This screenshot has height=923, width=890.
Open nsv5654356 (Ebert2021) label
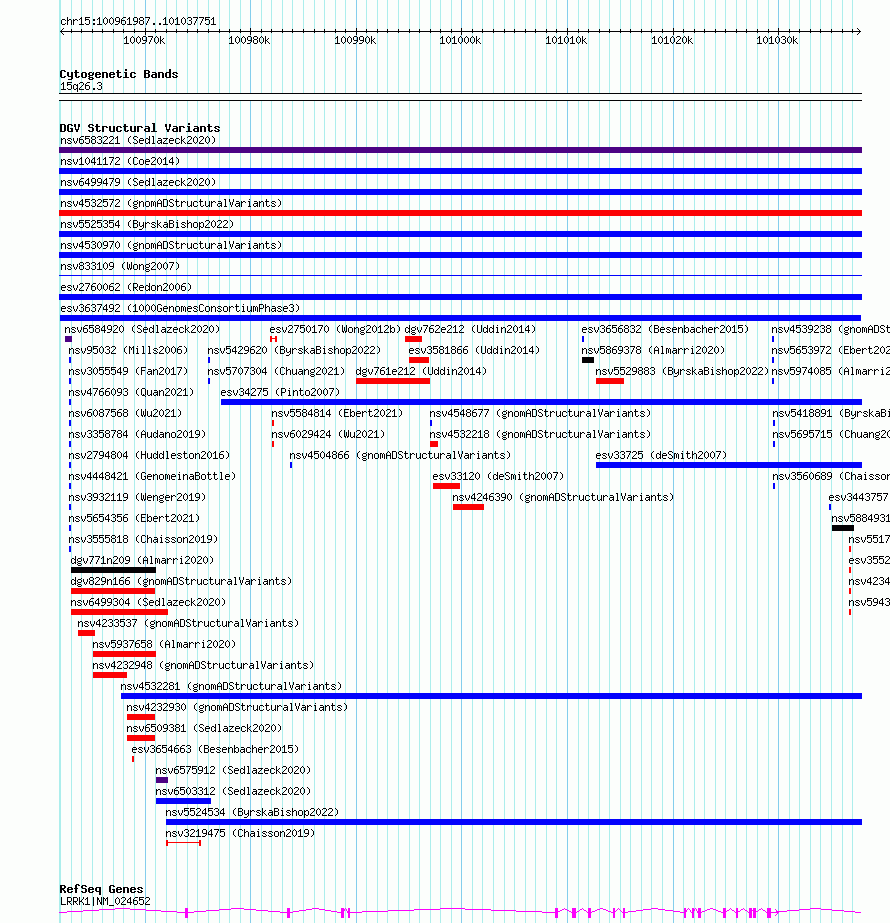point(134,519)
